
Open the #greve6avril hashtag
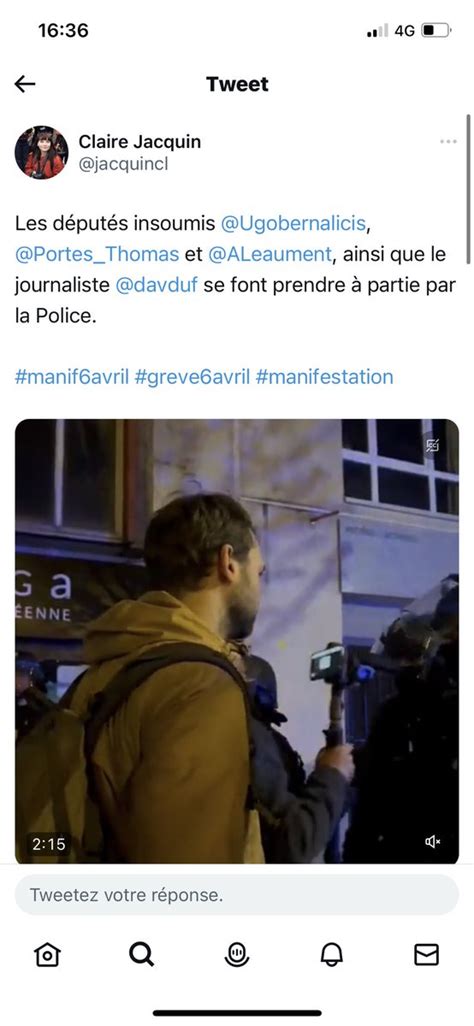192,377
